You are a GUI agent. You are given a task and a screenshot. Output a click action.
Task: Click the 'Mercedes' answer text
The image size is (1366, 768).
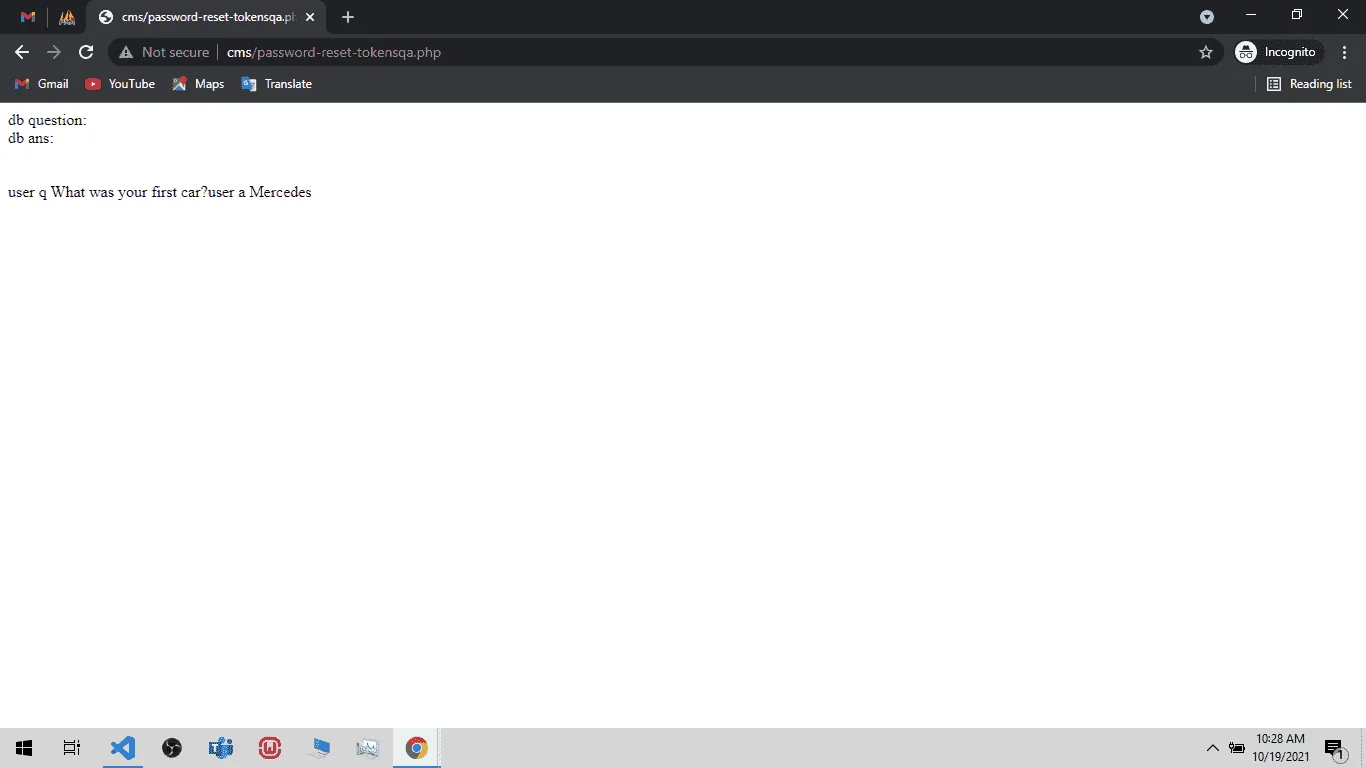coord(280,192)
